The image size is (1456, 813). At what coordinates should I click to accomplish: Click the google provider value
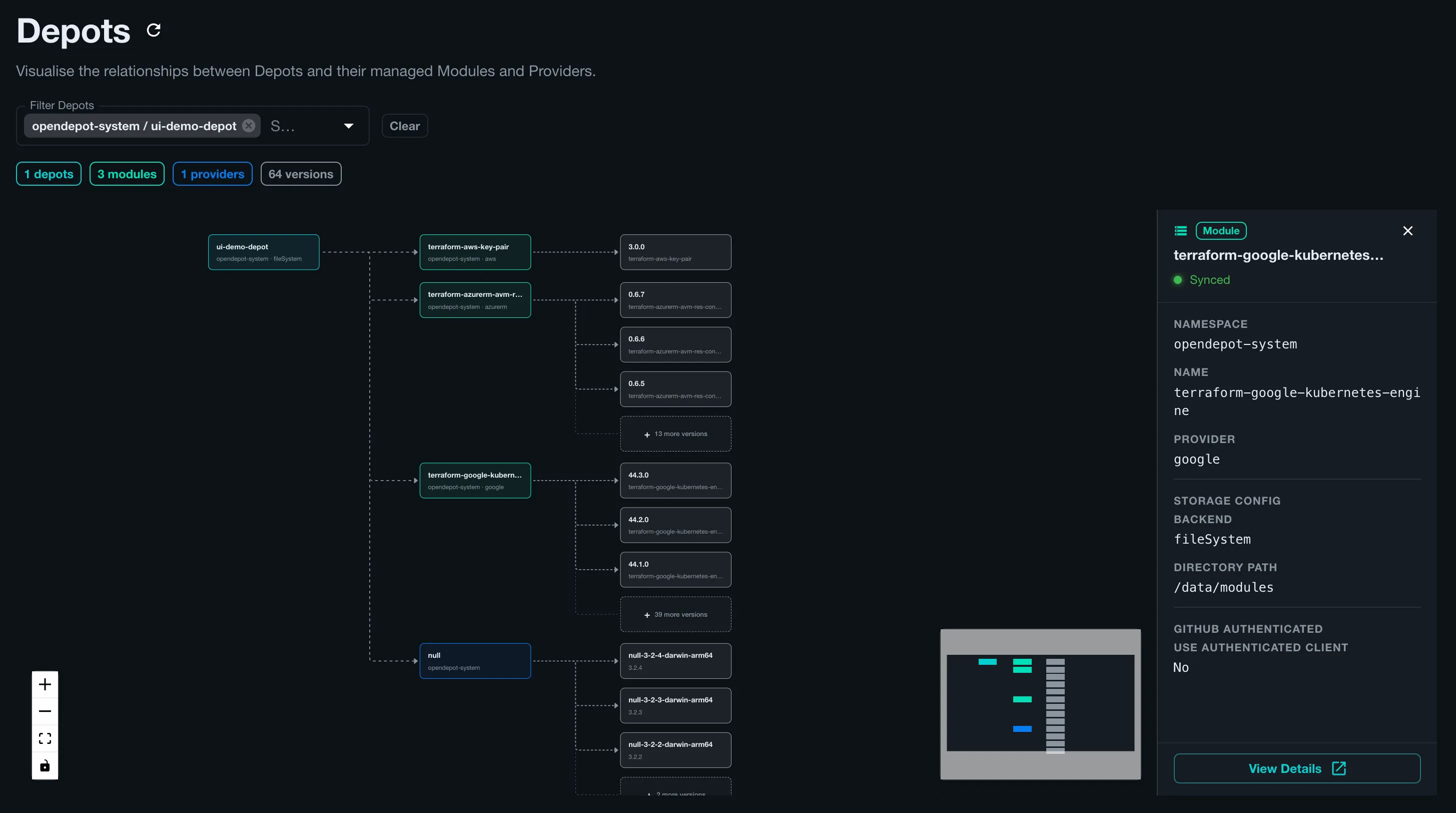pyautogui.click(x=1196, y=460)
